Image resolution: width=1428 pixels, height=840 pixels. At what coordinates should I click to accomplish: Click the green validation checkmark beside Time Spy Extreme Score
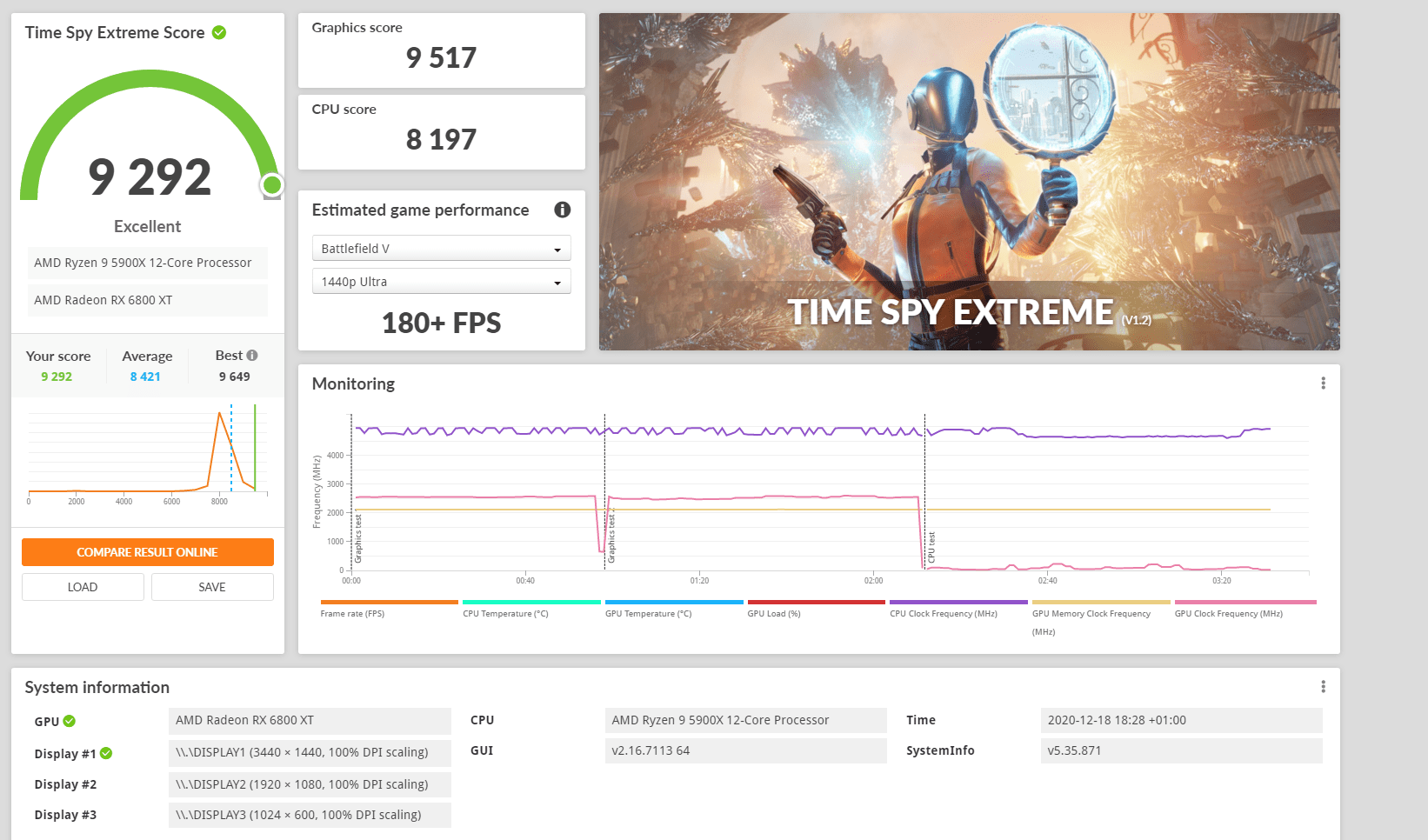(219, 32)
